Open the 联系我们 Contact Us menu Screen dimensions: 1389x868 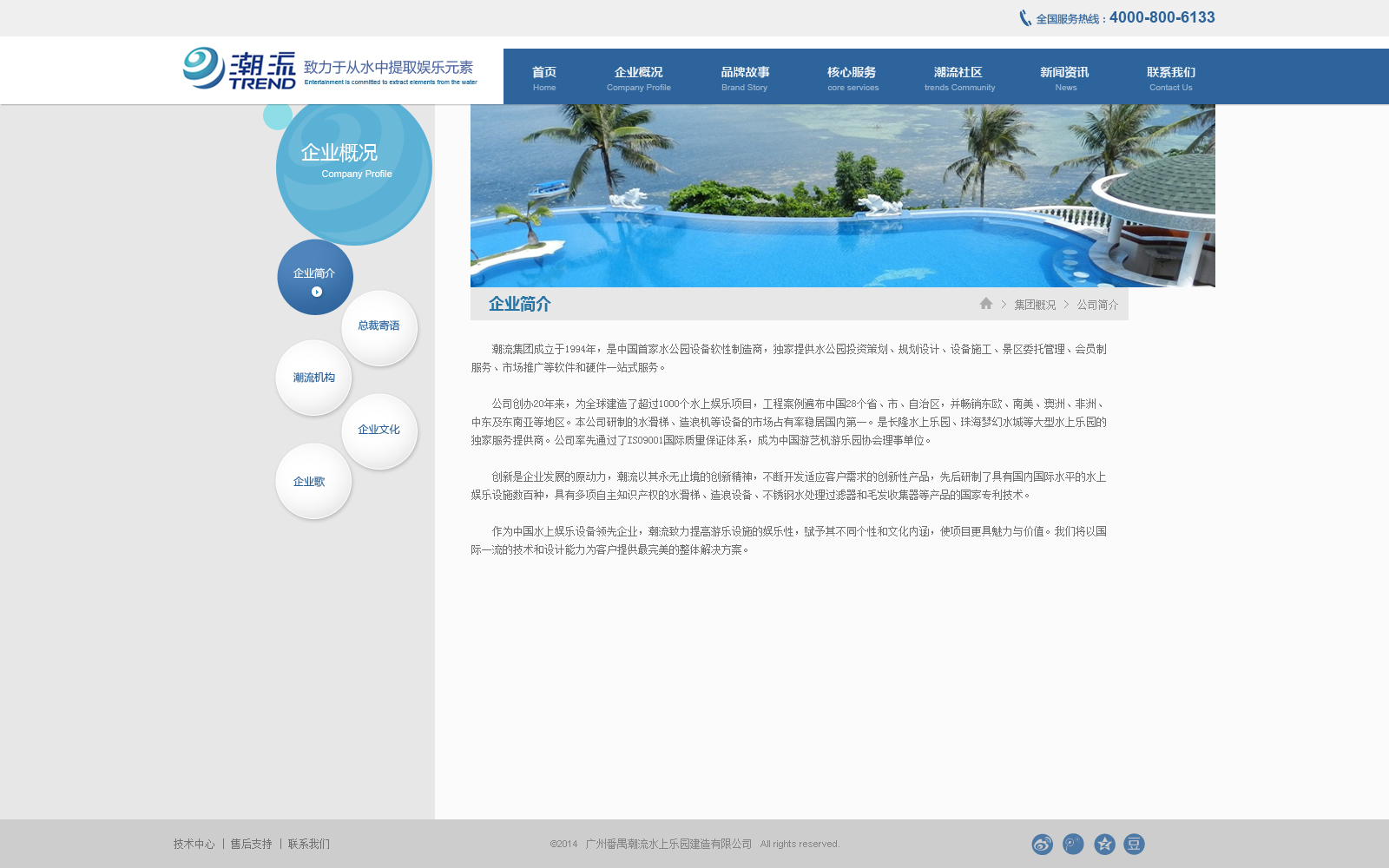pyautogui.click(x=1171, y=78)
